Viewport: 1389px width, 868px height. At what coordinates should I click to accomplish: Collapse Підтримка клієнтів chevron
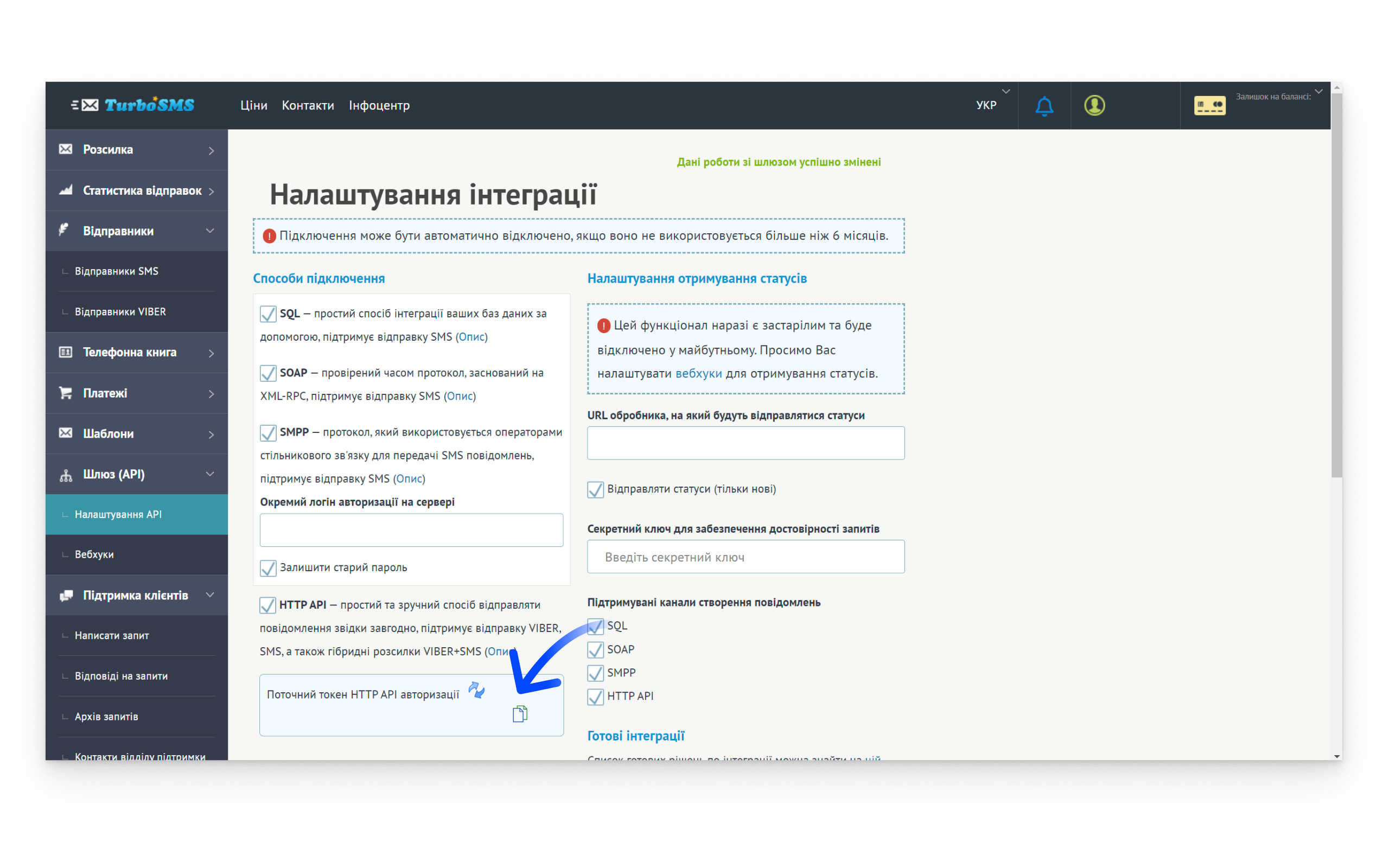click(210, 595)
